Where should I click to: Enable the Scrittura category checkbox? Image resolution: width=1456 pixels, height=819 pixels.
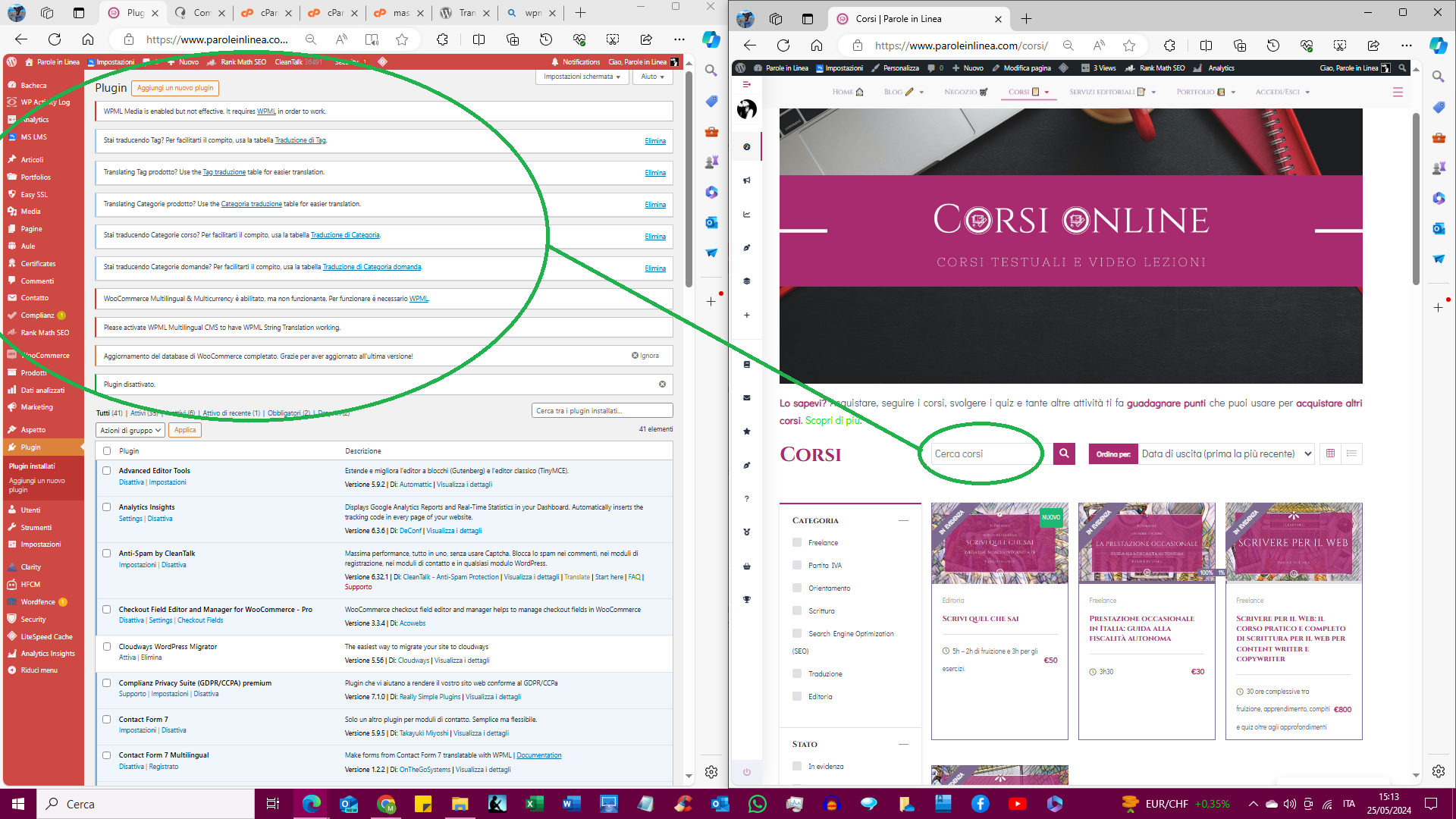pos(797,610)
